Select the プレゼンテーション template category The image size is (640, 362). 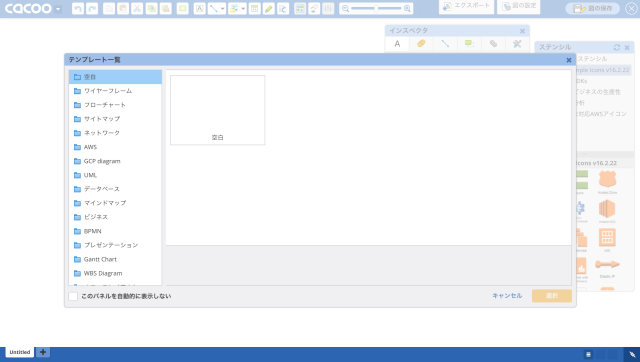pyautogui.click(x=116, y=245)
